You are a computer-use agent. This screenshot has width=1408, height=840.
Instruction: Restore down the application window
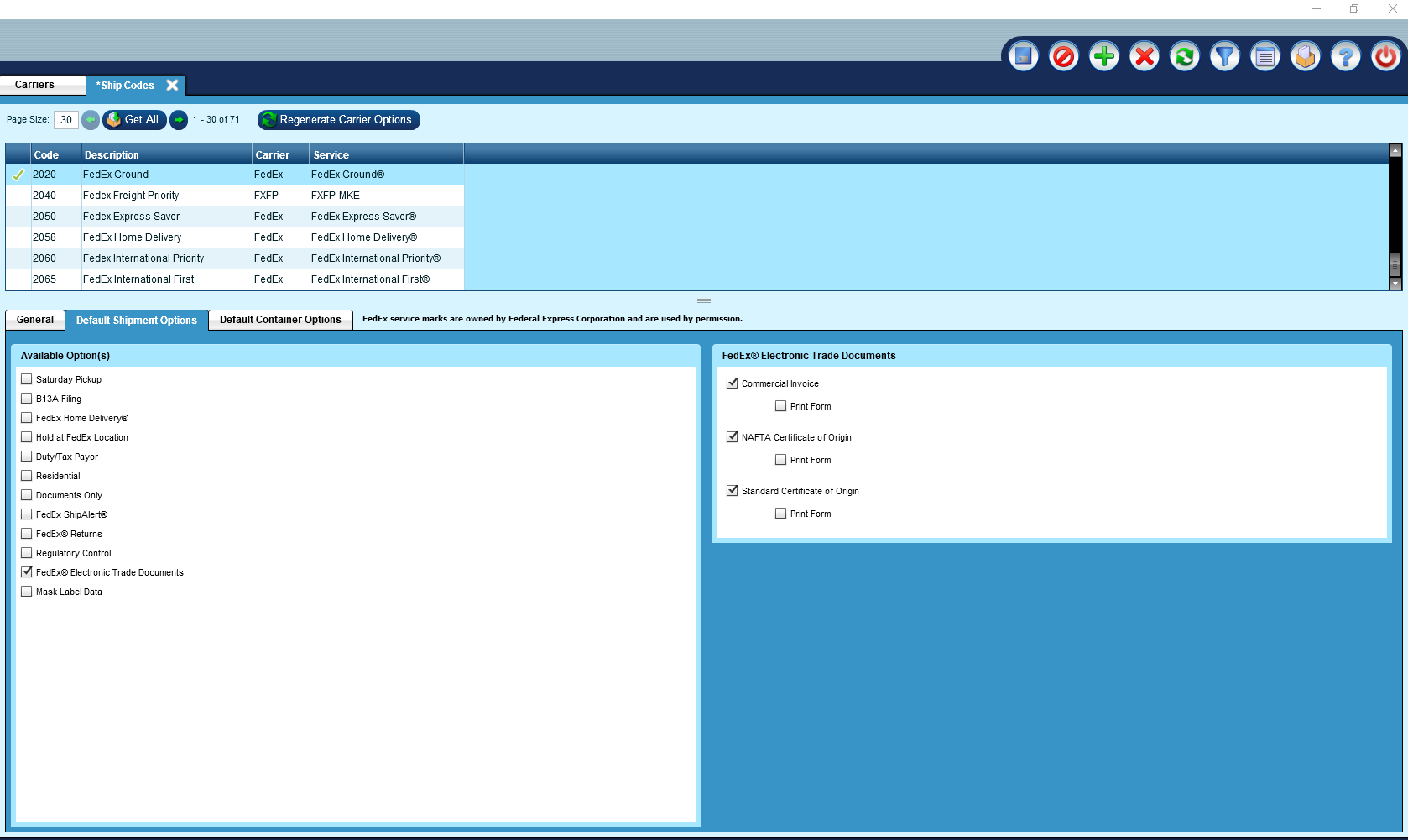1354,8
